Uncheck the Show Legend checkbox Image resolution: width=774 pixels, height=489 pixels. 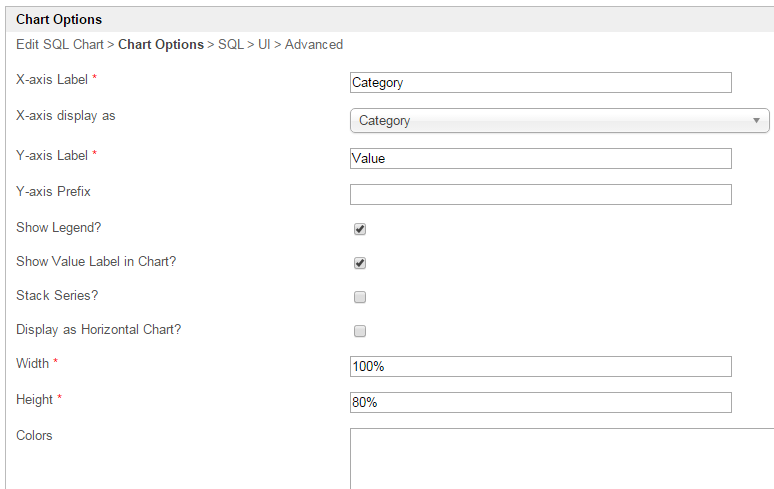pyautogui.click(x=360, y=229)
